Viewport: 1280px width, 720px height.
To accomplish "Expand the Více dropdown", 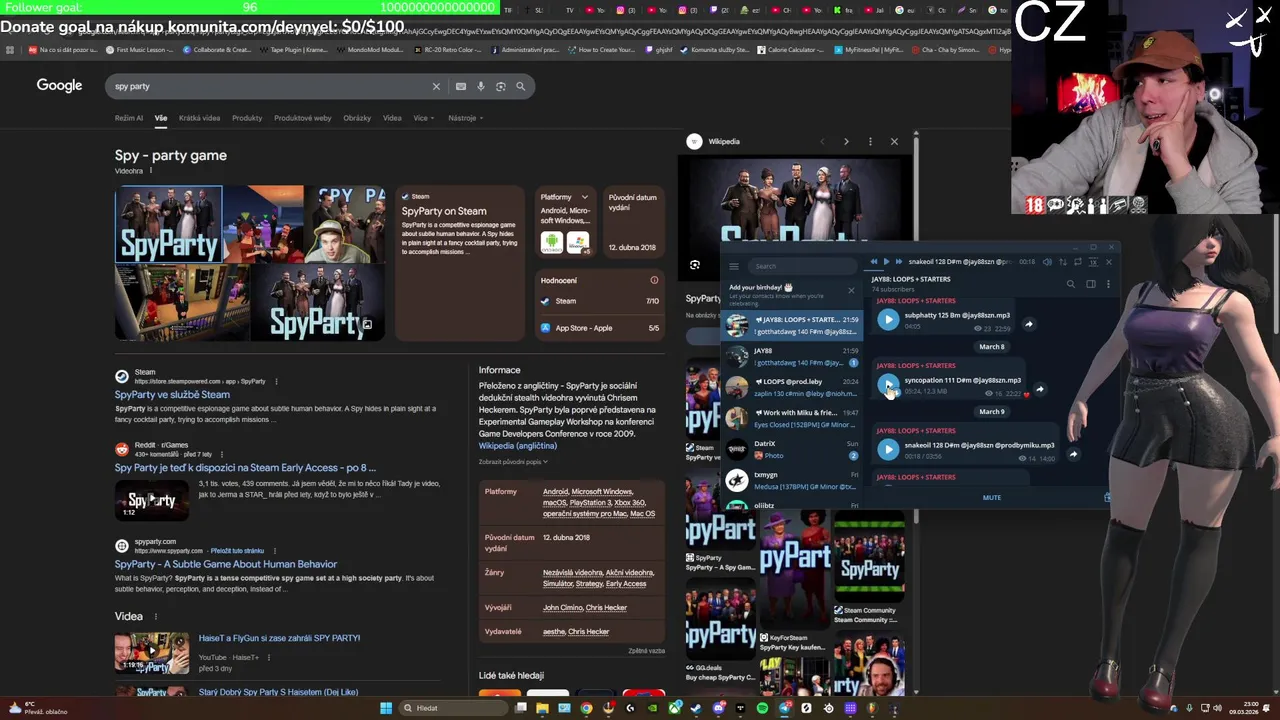I will (x=424, y=118).
